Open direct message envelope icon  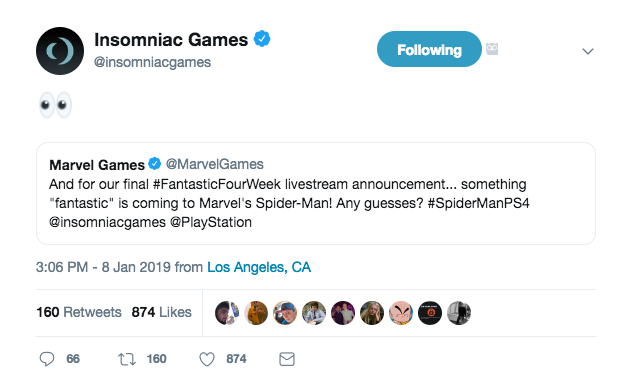[287, 359]
